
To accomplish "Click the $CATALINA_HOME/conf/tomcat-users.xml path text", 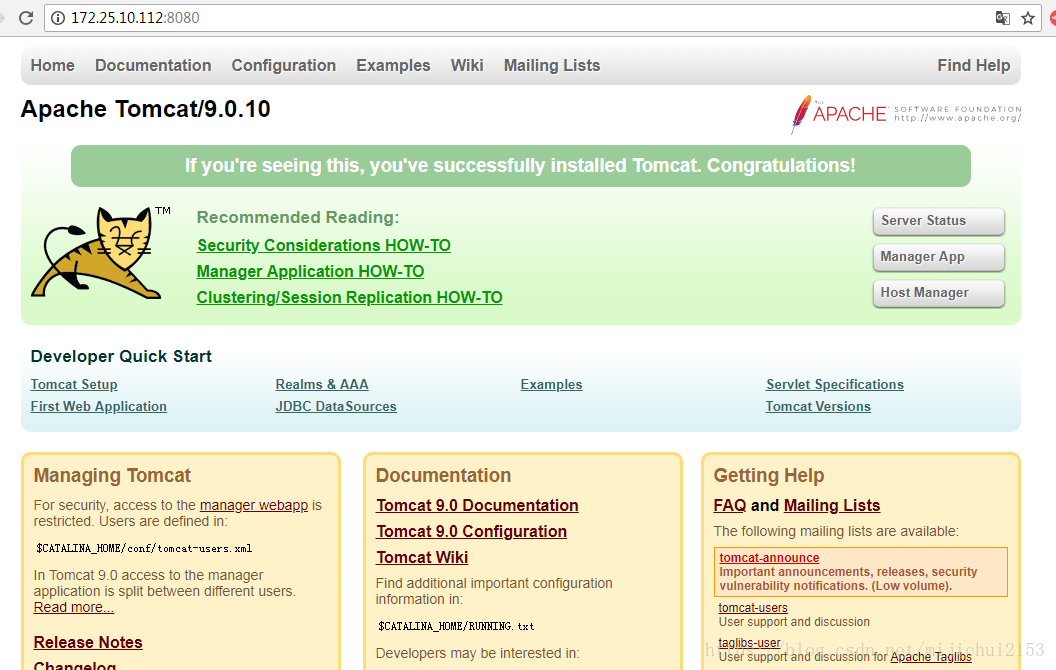I will pyautogui.click(x=144, y=549).
